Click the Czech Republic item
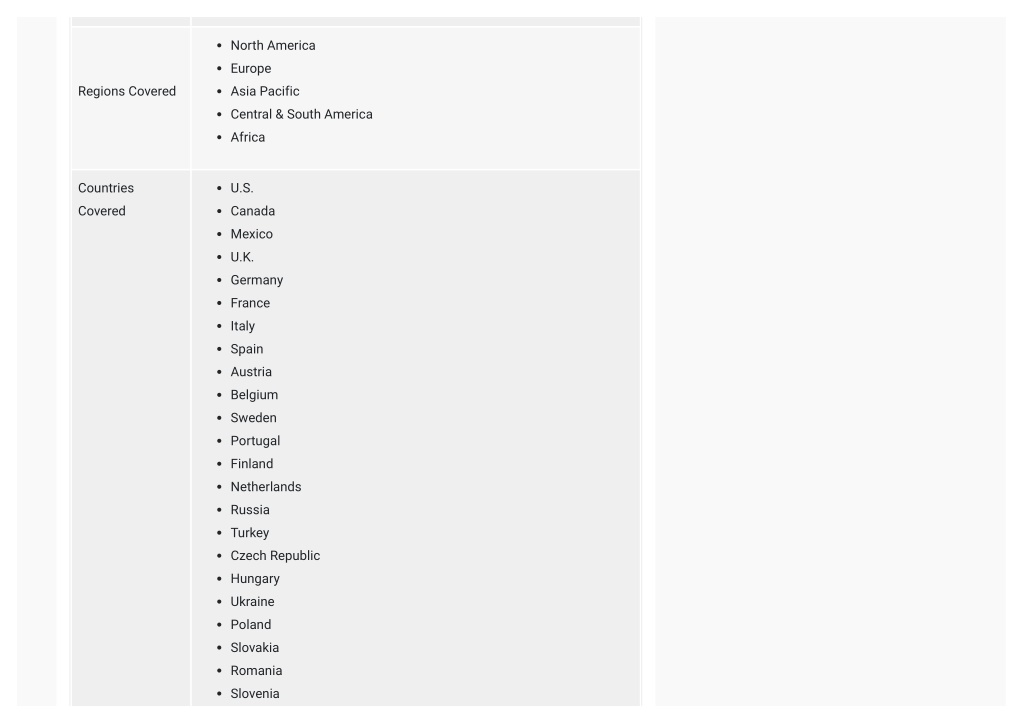The image size is (1024, 723). click(275, 556)
